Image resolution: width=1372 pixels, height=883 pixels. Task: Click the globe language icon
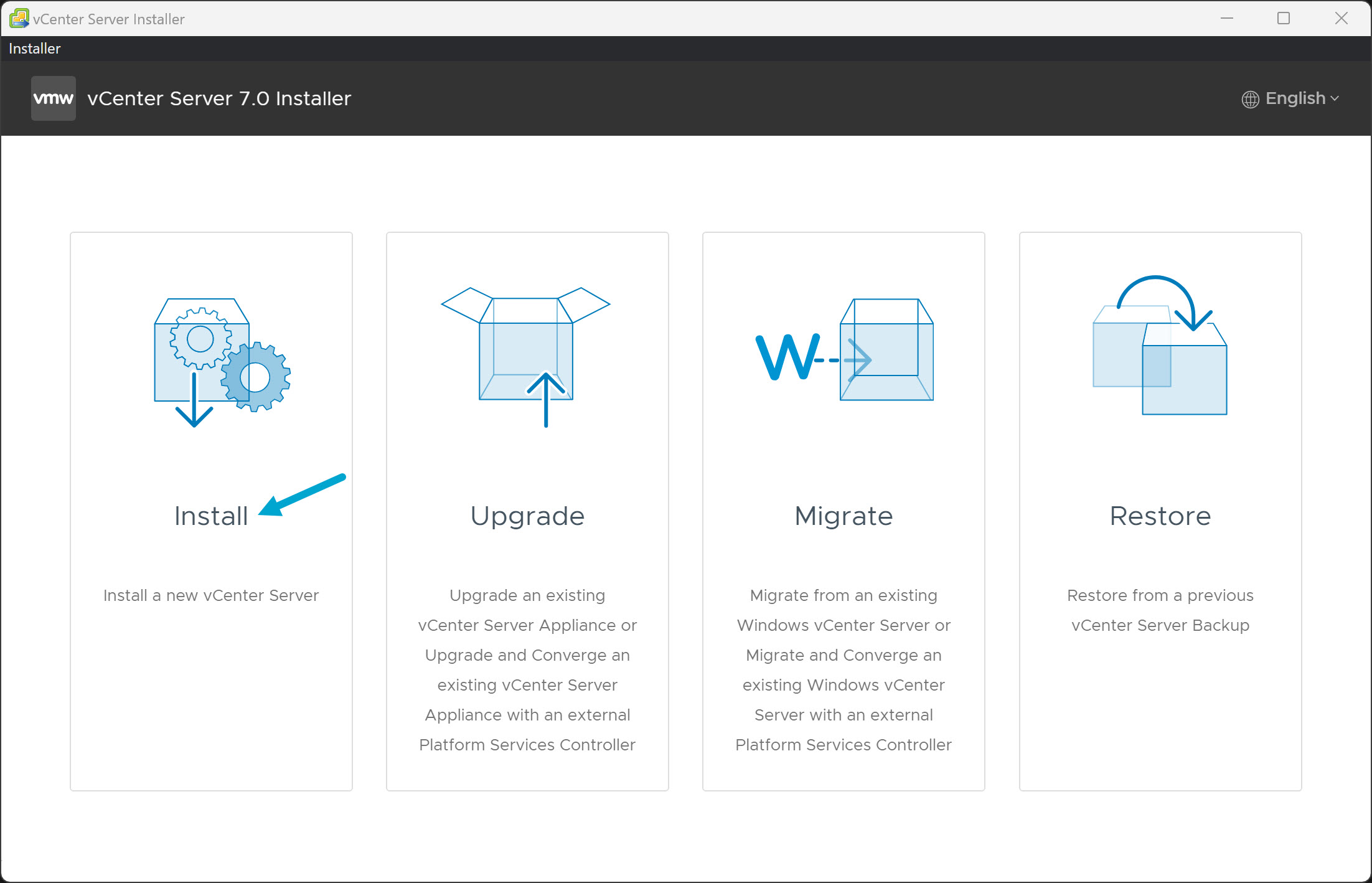[1250, 99]
